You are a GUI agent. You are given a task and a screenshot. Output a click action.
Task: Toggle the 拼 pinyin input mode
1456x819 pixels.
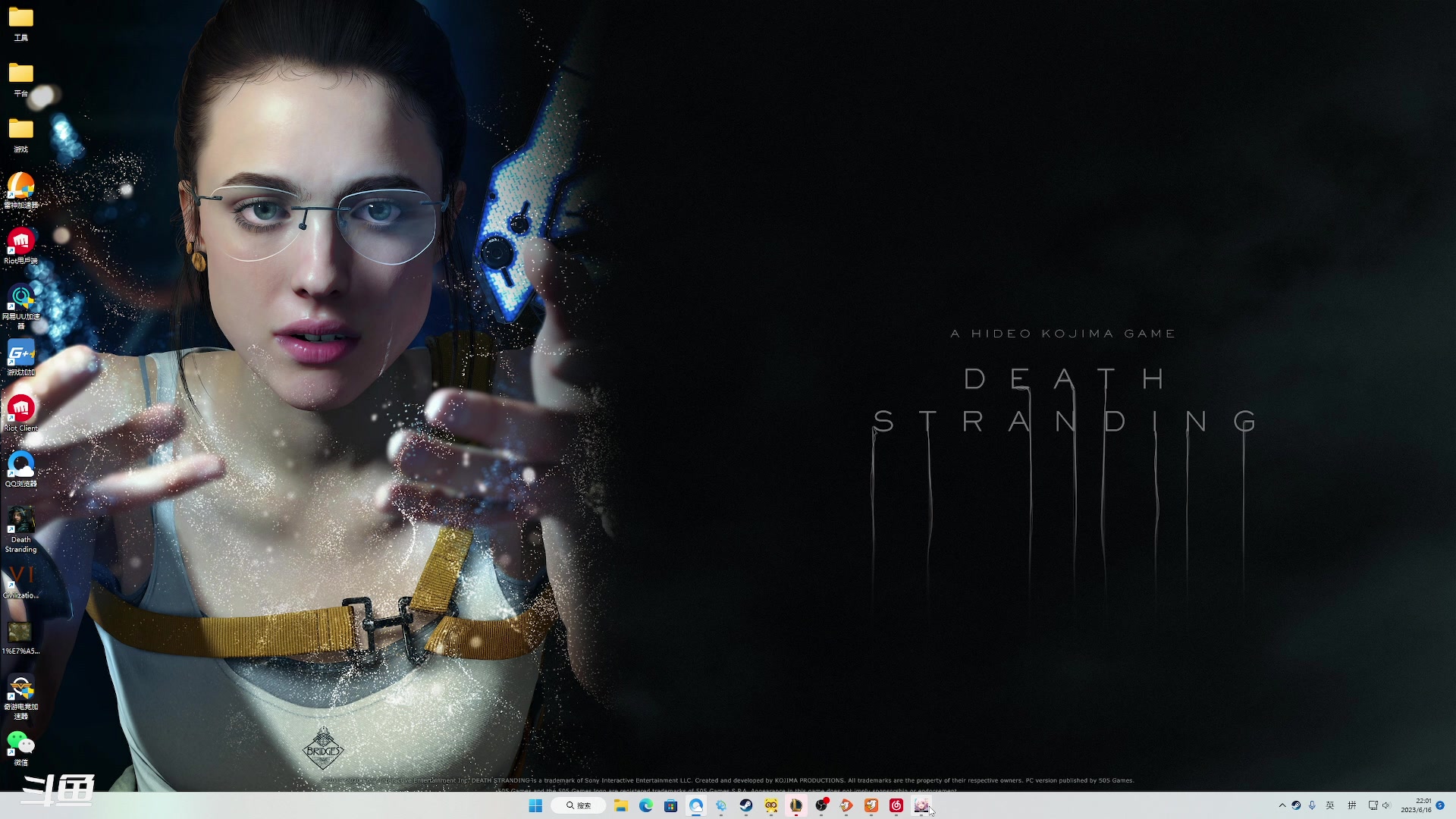(x=1351, y=805)
